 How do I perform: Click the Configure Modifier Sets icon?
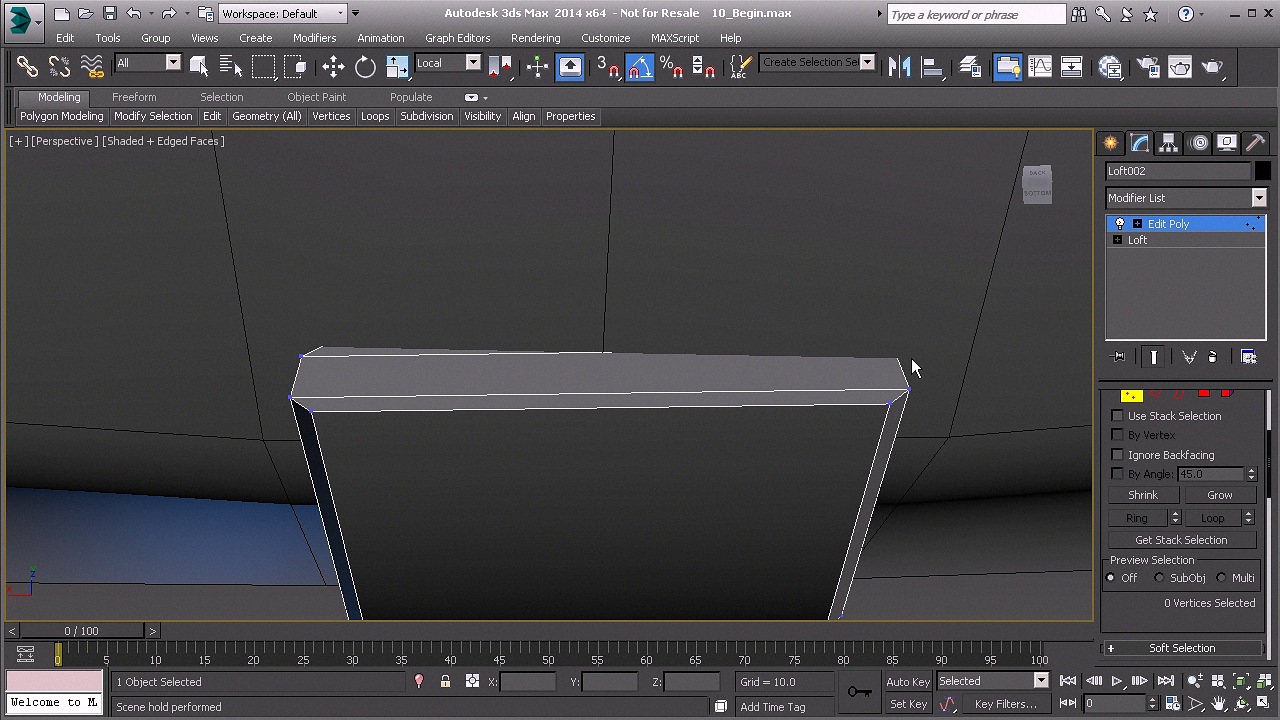pyautogui.click(x=1249, y=357)
